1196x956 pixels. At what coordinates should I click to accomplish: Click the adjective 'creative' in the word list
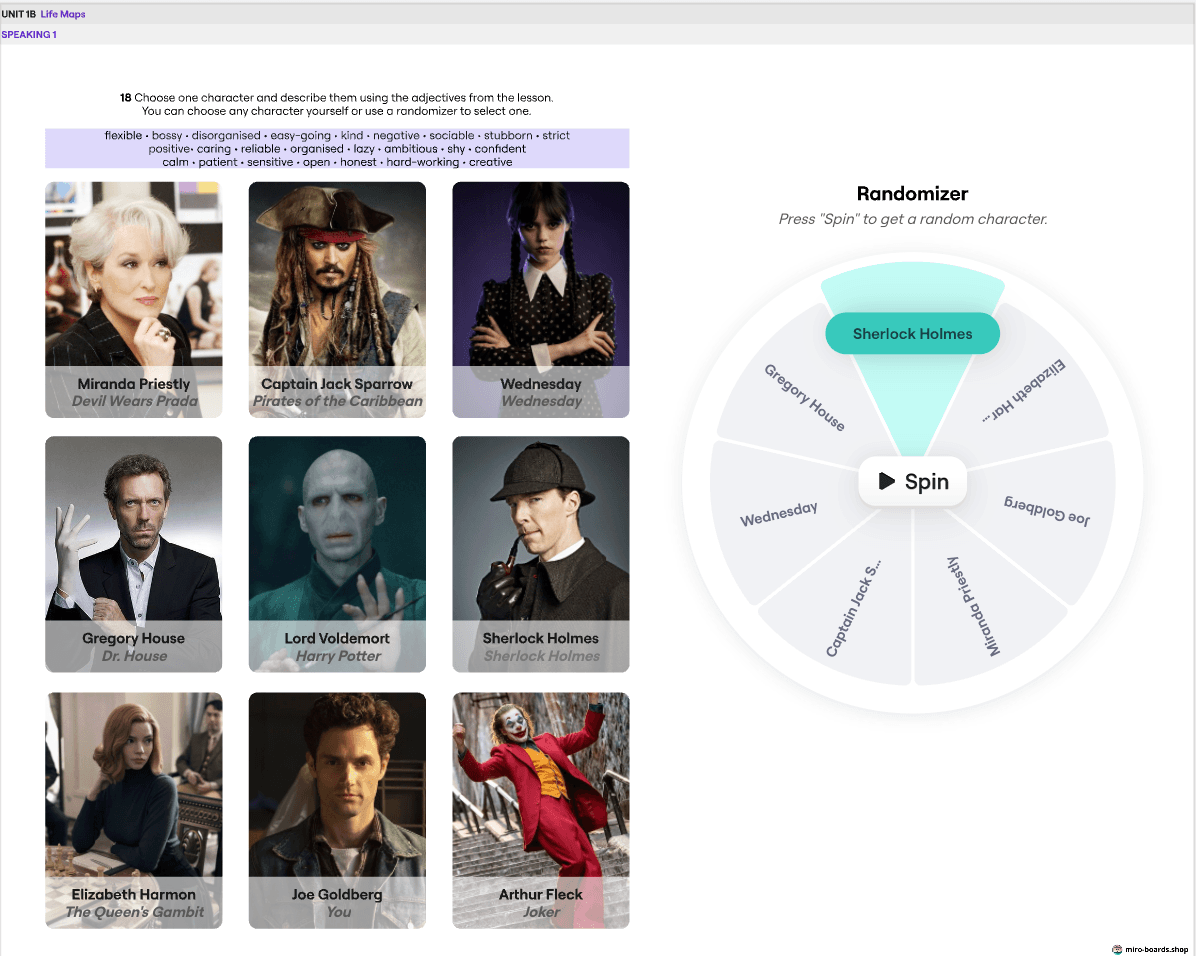pyautogui.click(x=490, y=162)
